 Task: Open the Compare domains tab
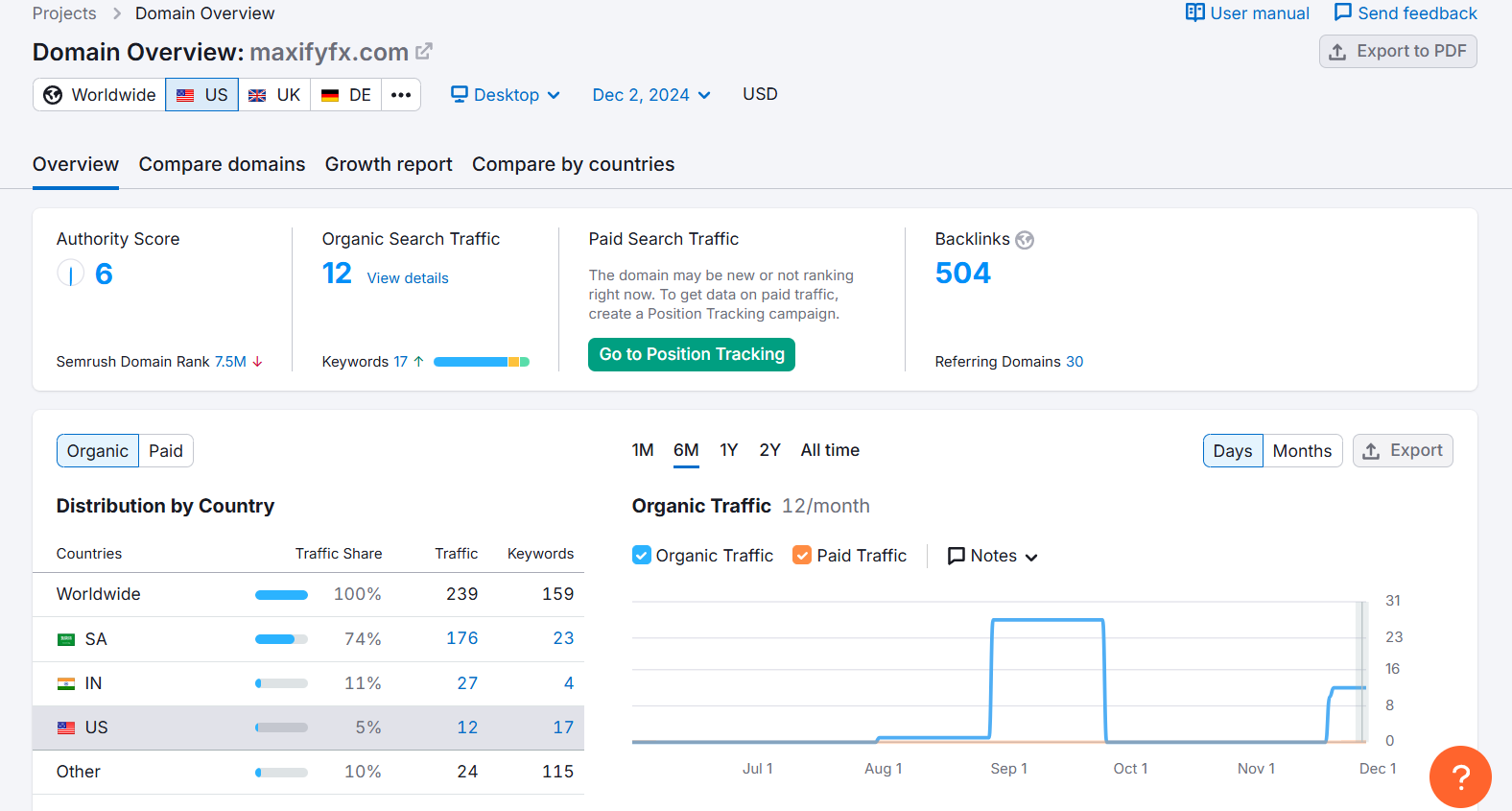pyautogui.click(x=222, y=164)
